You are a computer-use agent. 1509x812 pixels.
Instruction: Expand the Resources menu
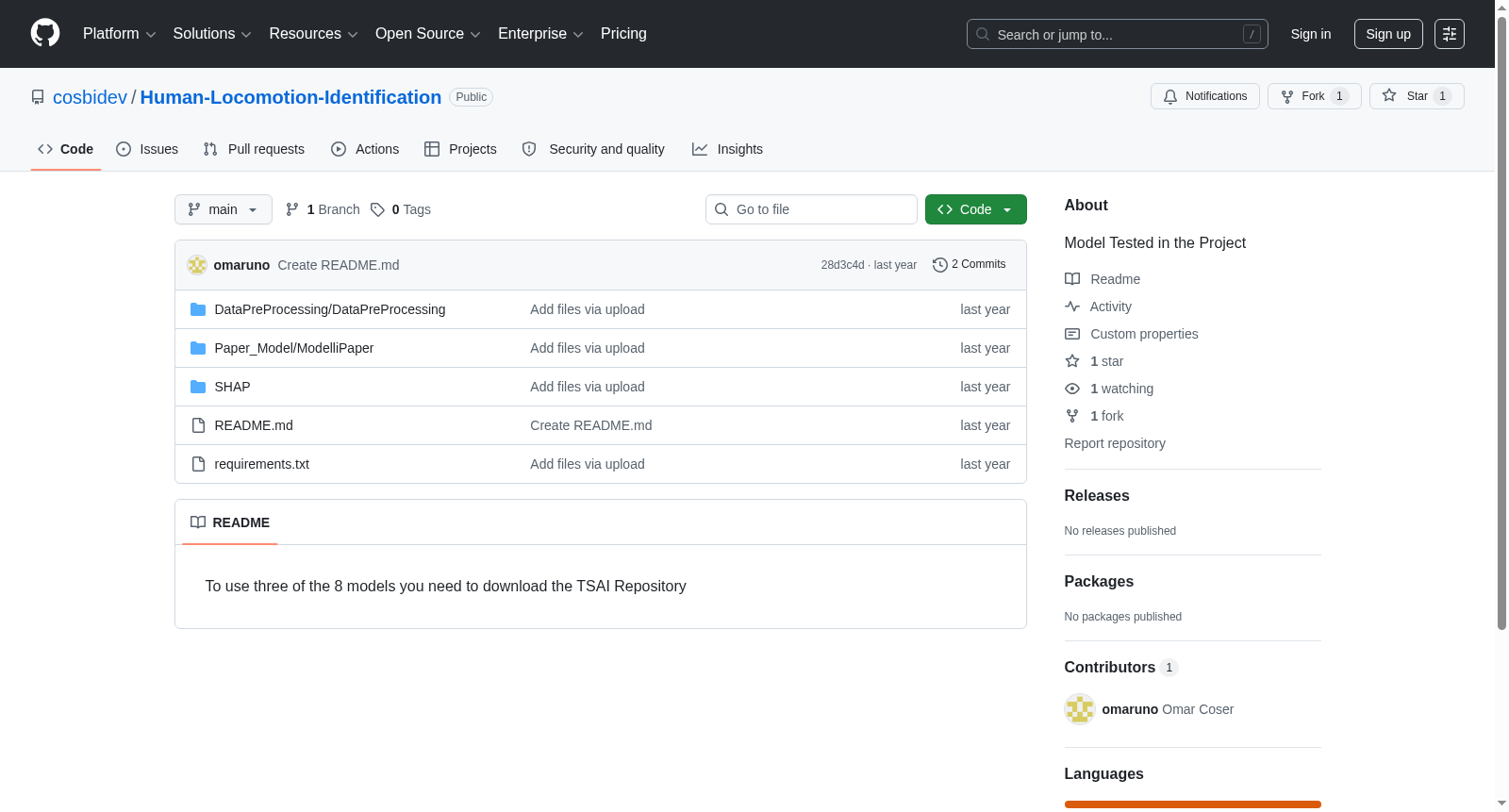[313, 34]
